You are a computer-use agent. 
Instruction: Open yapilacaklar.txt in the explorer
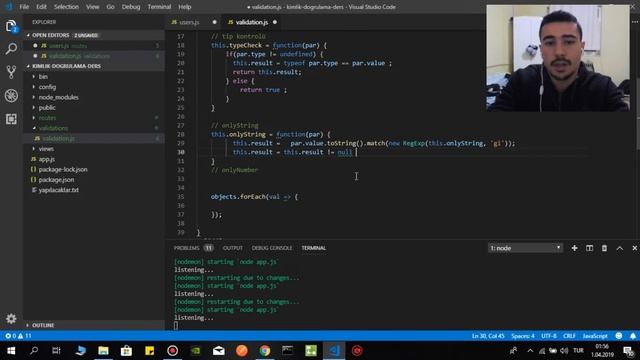tap(59, 190)
